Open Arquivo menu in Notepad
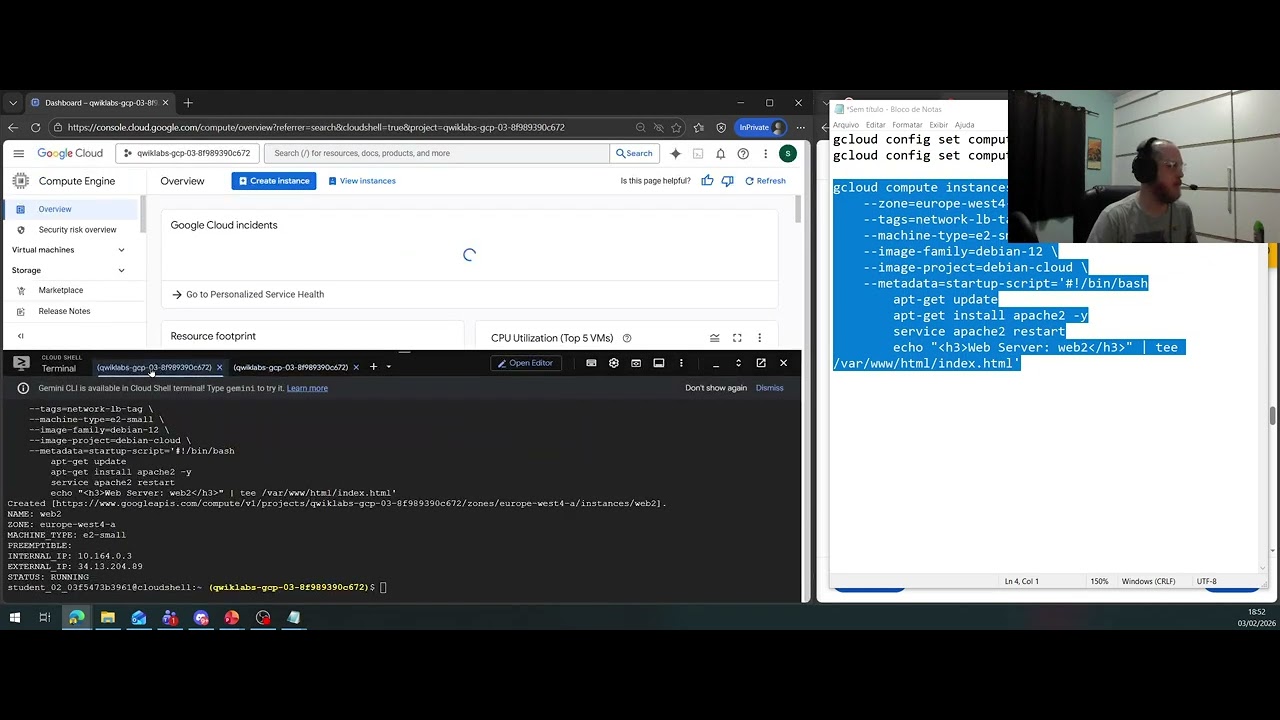1280x720 pixels. (x=846, y=125)
